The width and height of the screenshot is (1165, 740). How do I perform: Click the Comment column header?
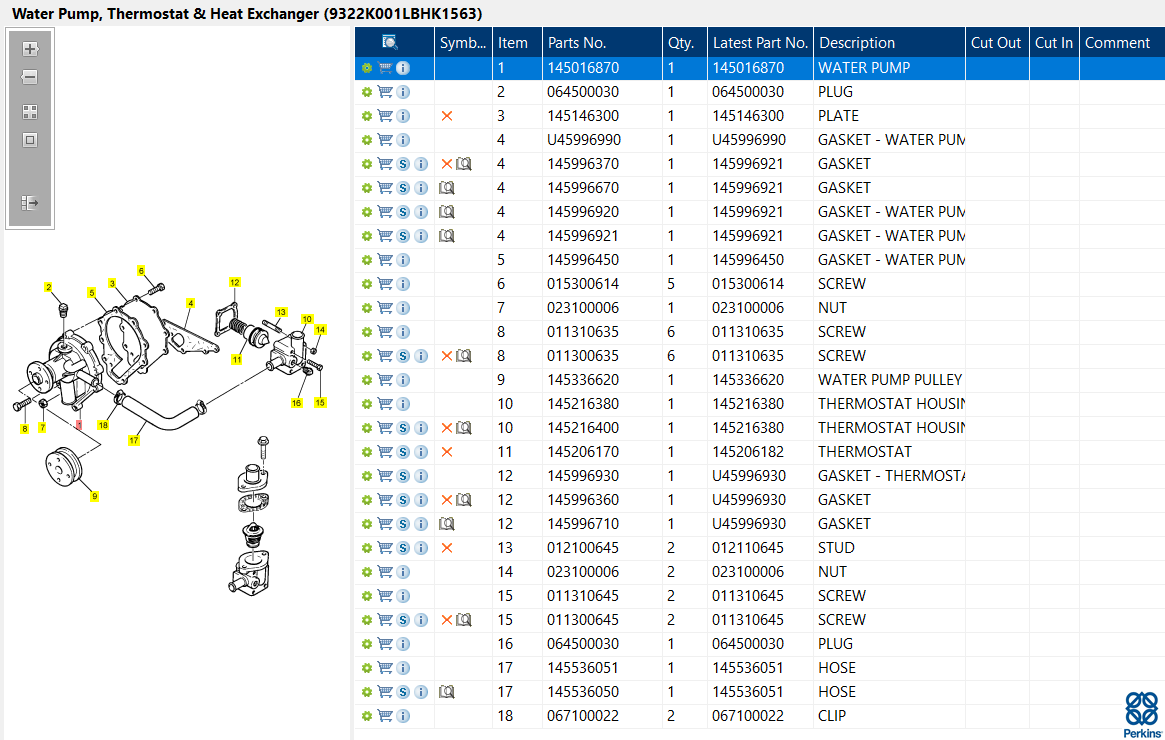(1122, 42)
